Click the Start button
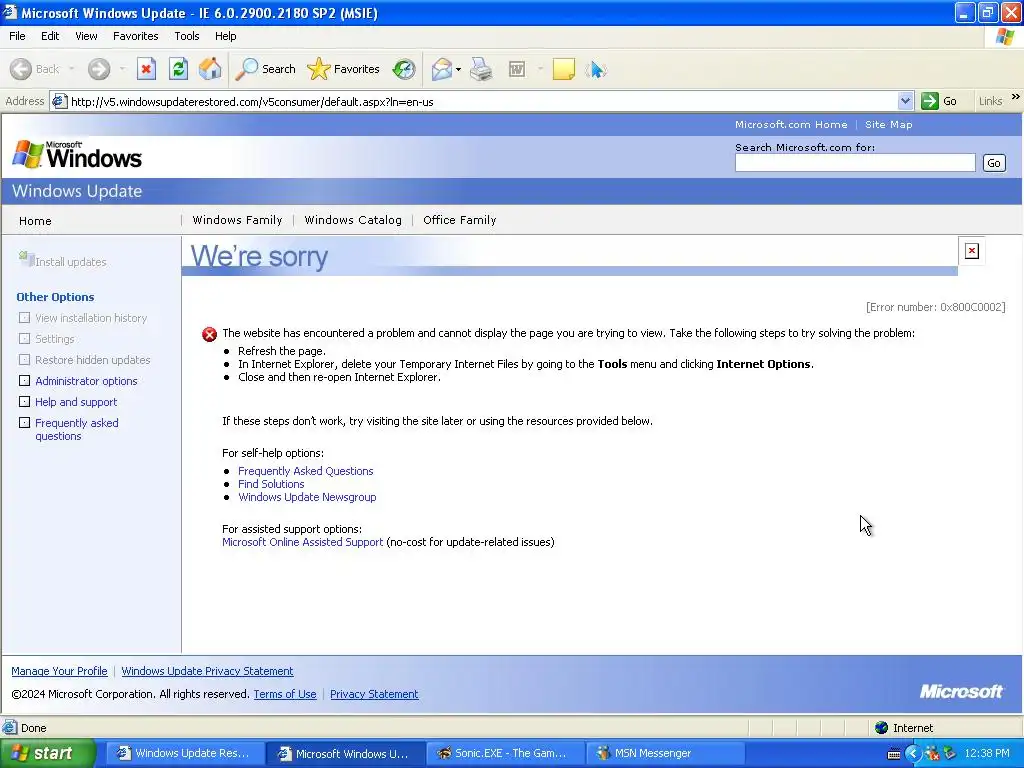This screenshot has height=768, width=1024. pyautogui.click(x=48, y=754)
